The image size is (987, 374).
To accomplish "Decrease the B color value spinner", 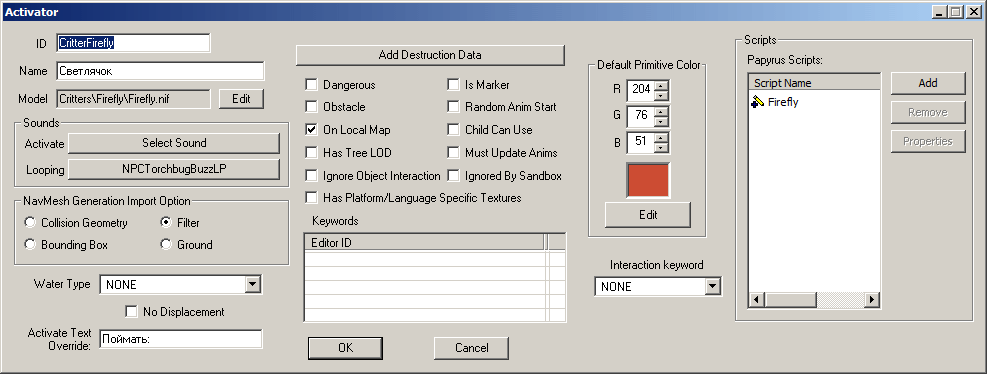I will (x=661, y=148).
